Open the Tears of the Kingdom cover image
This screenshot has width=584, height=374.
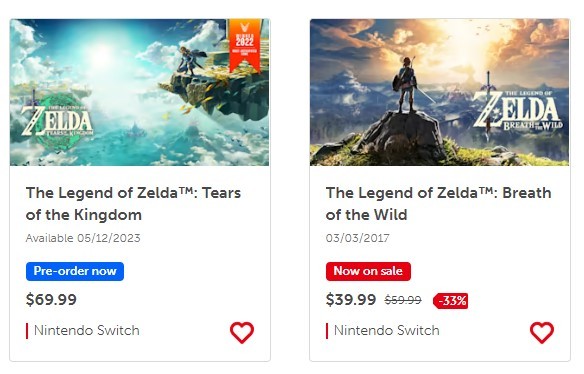(x=140, y=92)
